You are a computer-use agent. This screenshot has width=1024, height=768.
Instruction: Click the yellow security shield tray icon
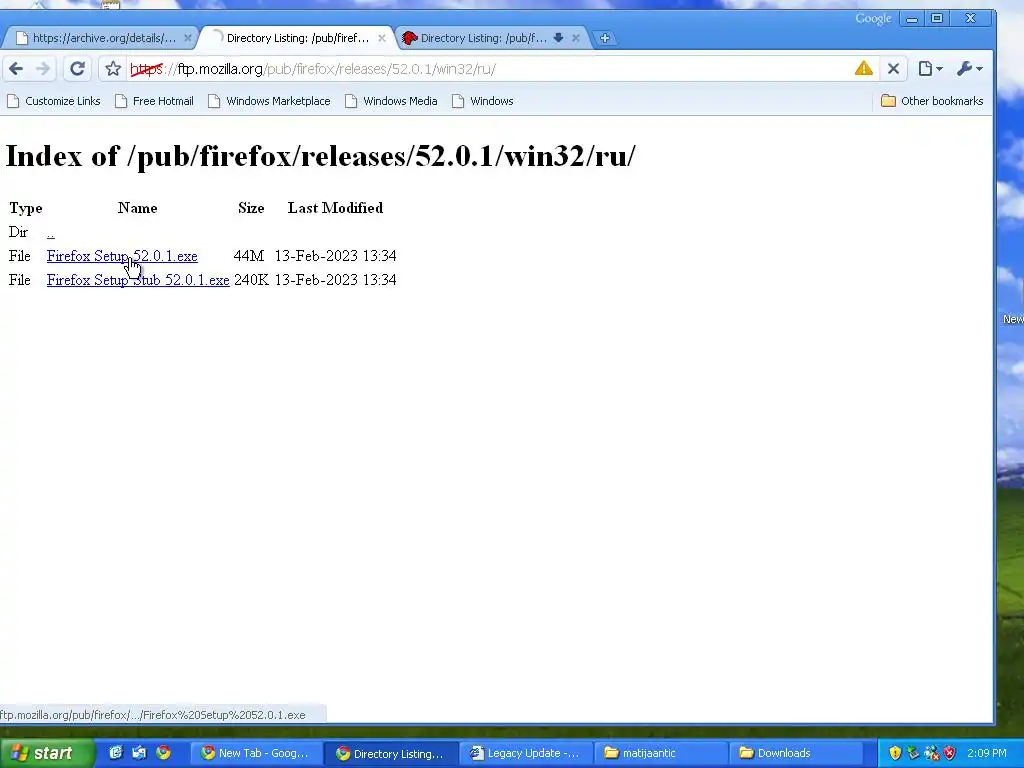895,753
